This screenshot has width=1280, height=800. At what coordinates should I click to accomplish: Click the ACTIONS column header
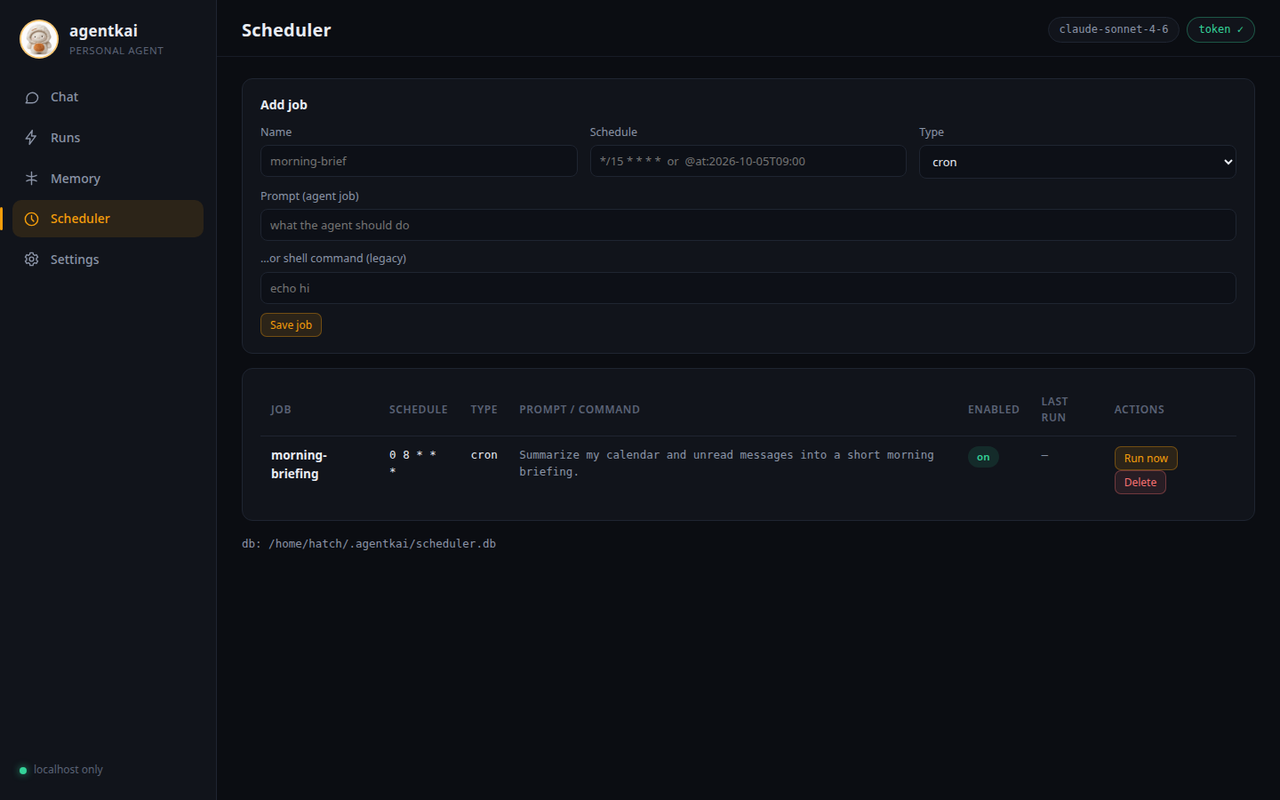click(x=1139, y=409)
